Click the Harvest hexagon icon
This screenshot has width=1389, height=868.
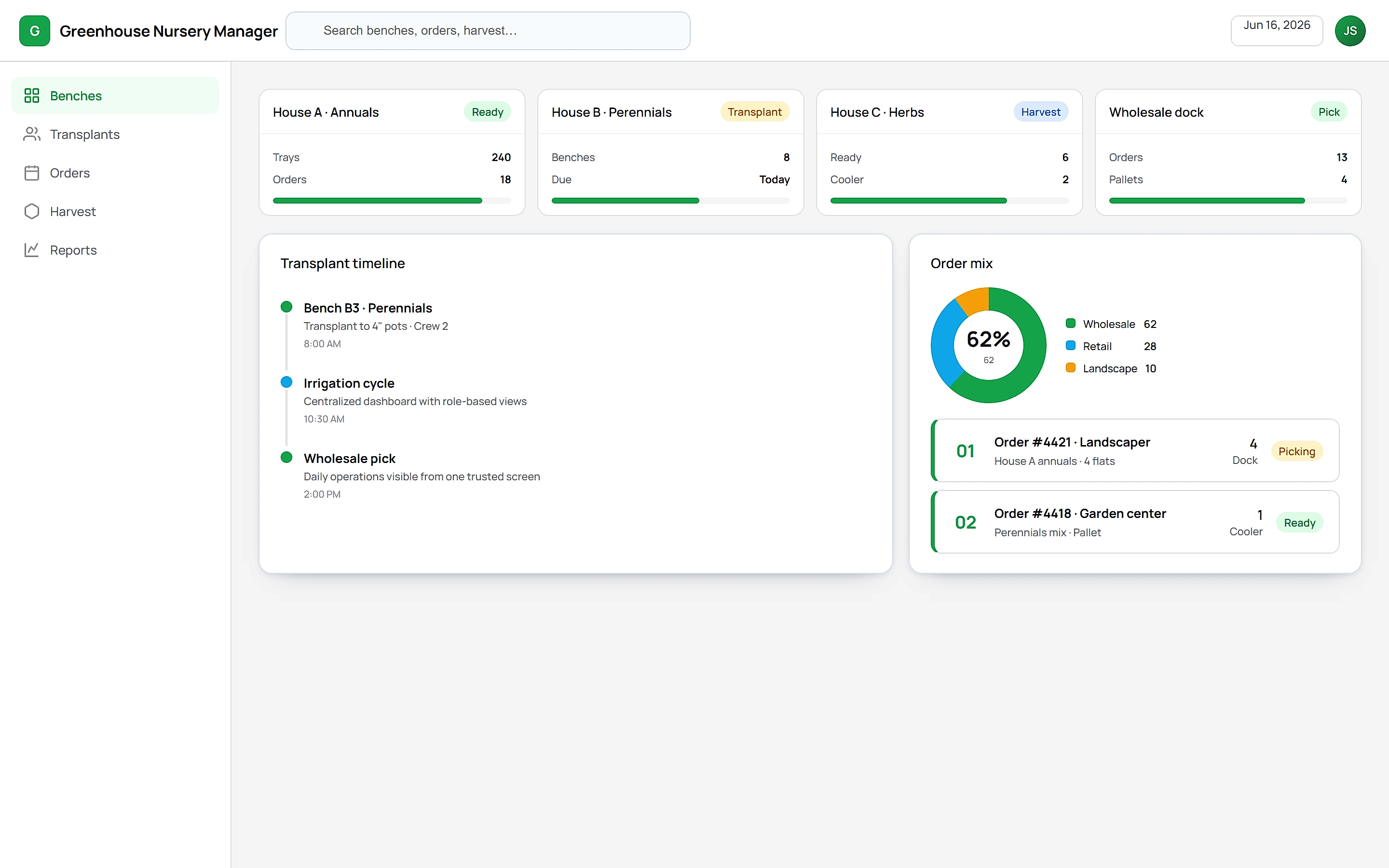[x=31, y=211]
